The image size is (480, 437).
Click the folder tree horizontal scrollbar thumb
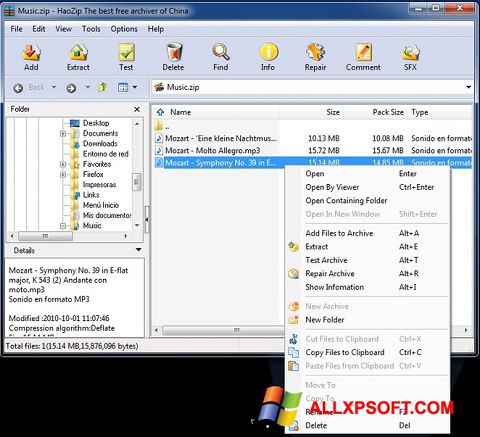(45, 236)
